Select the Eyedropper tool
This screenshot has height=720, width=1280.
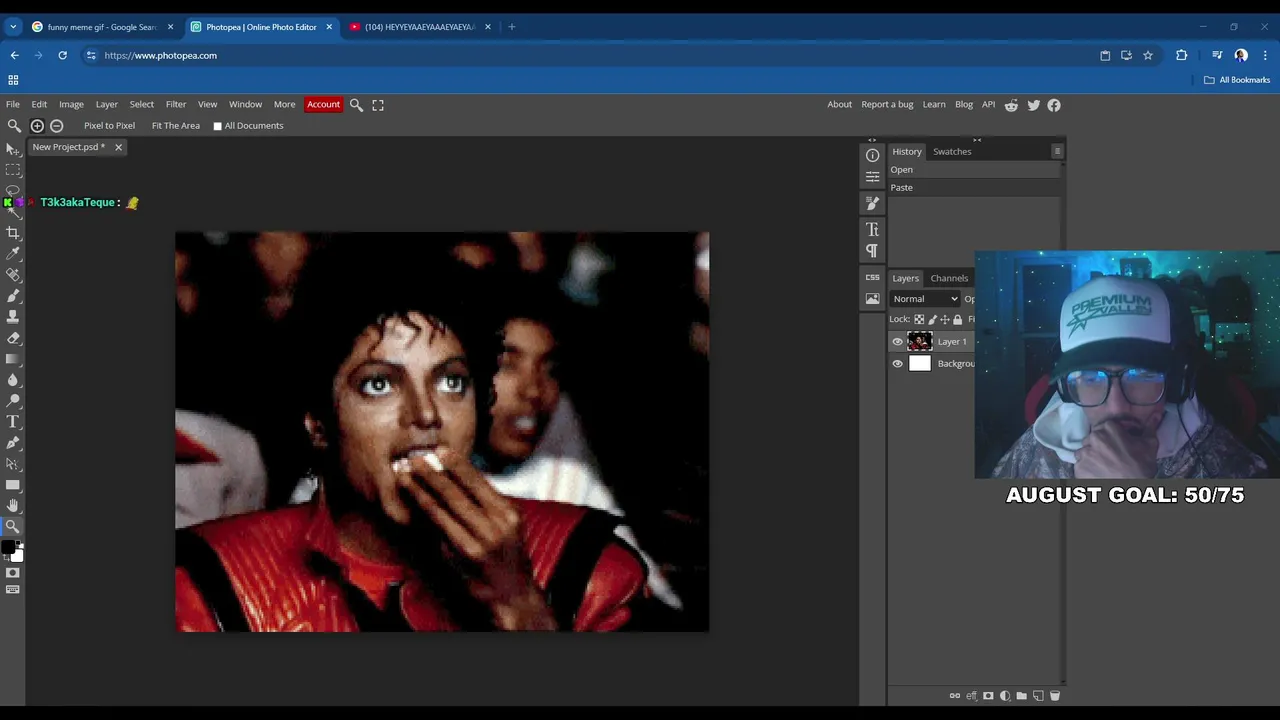pyautogui.click(x=12, y=254)
